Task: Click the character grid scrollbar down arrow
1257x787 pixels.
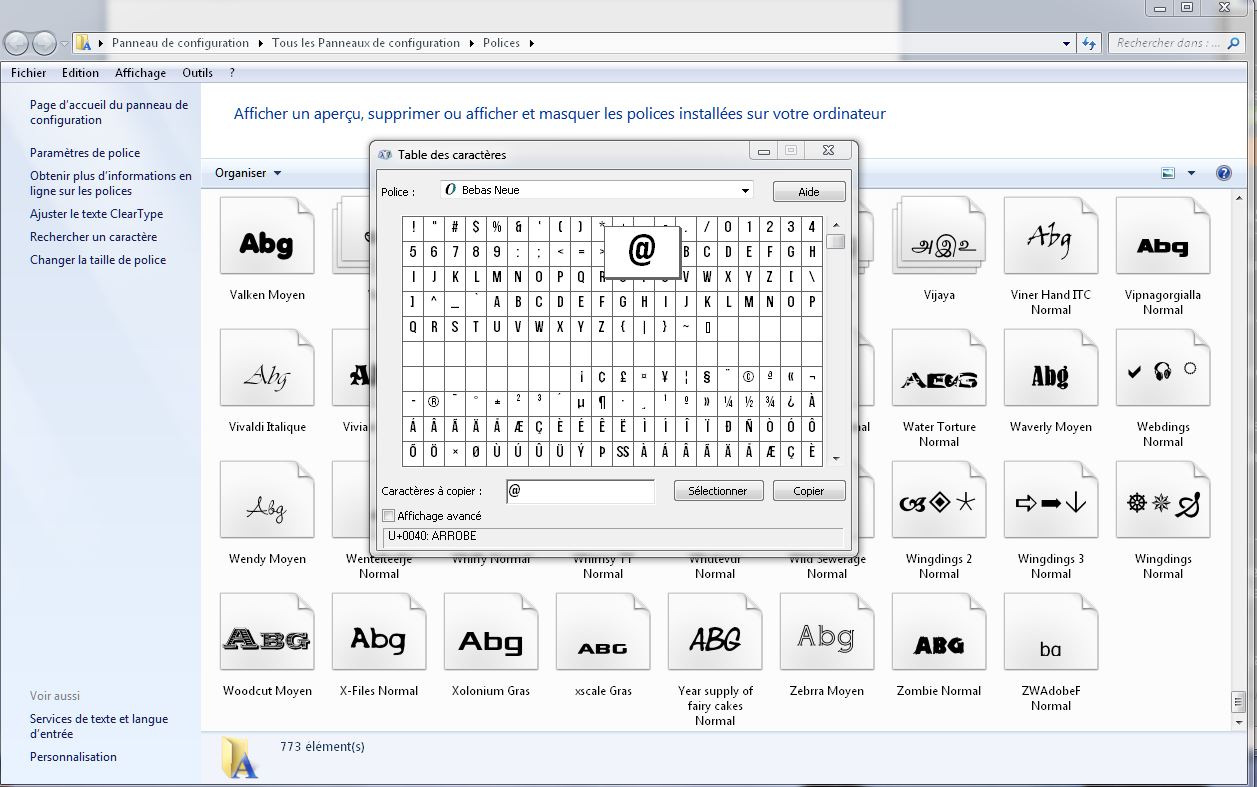Action: [x=836, y=459]
